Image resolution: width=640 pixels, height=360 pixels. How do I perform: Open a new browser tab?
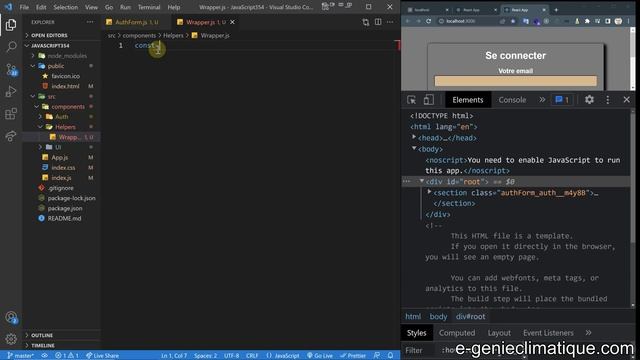[556, 9]
